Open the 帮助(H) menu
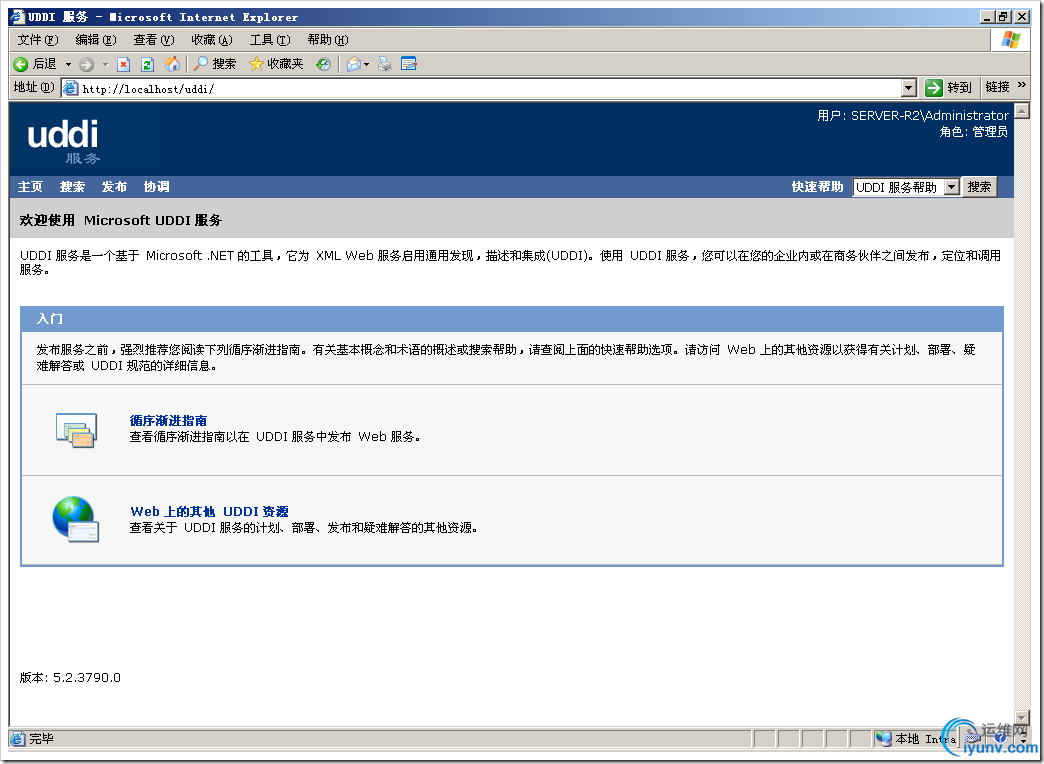 point(328,40)
